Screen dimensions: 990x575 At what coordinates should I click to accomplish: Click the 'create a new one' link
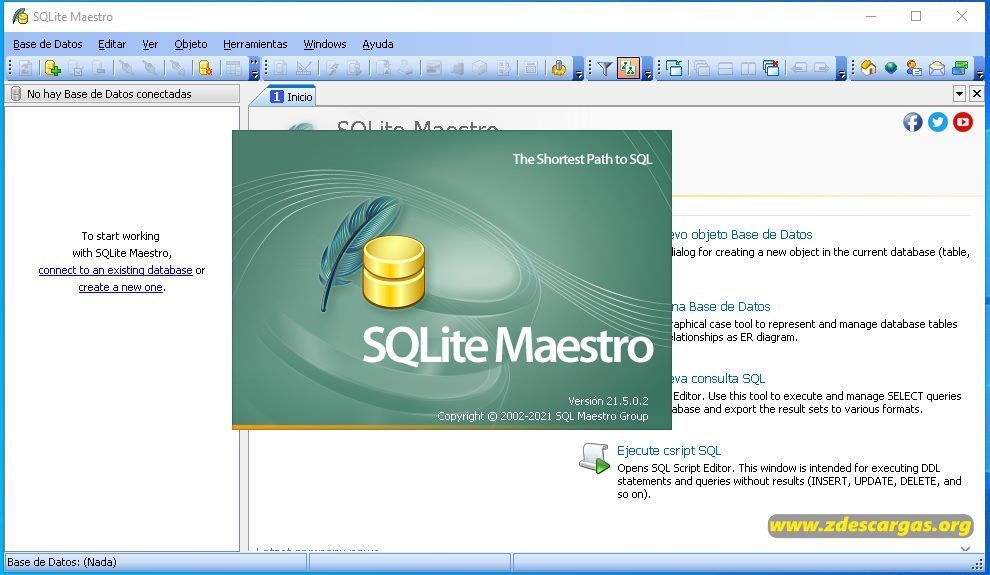tap(121, 287)
